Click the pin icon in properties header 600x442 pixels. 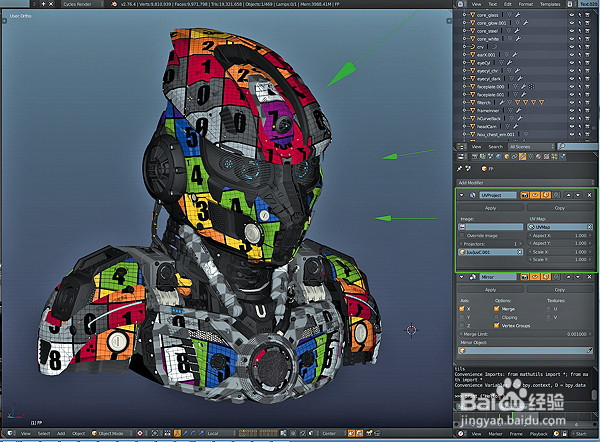460,168
